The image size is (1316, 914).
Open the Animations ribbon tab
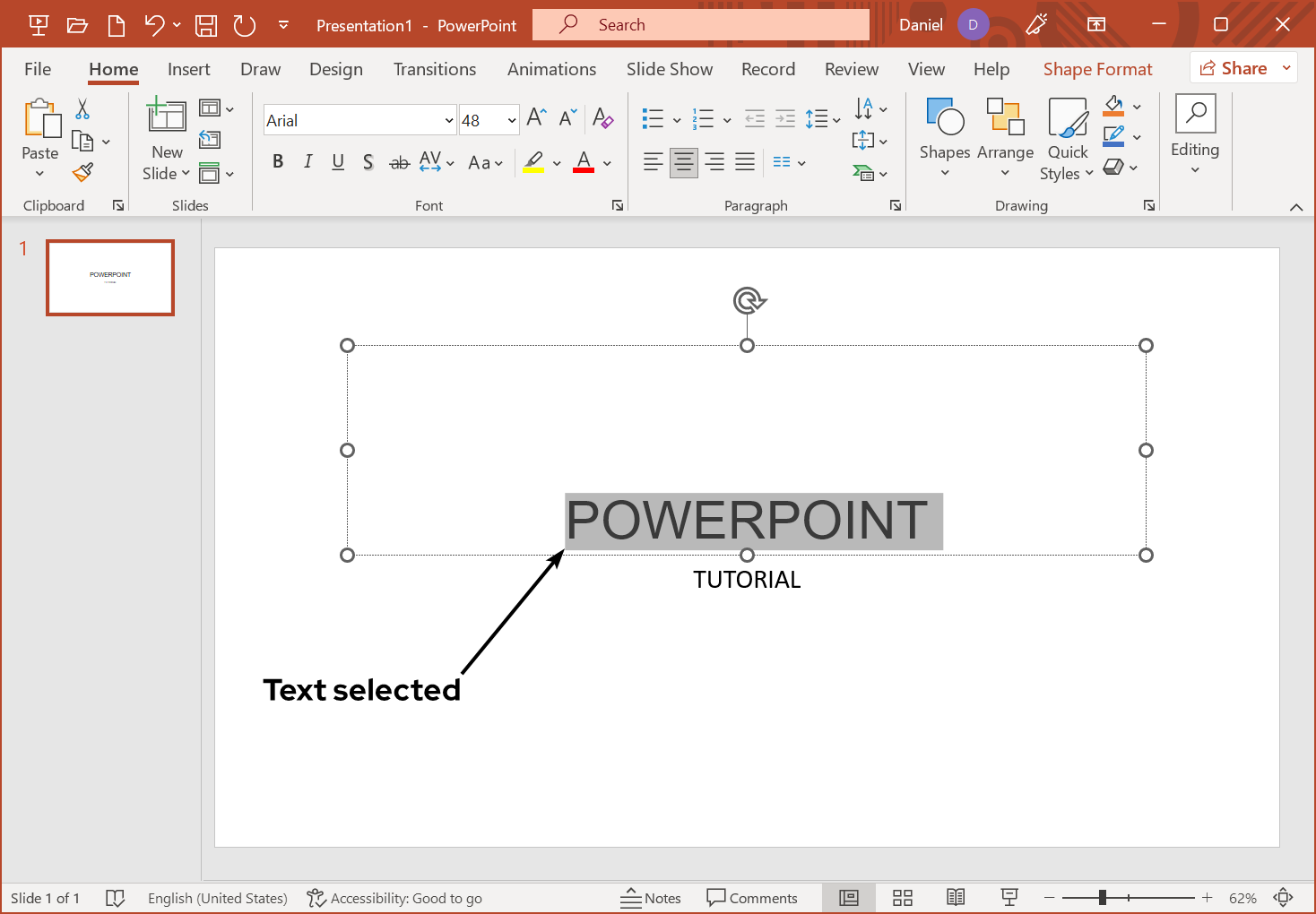[x=551, y=68]
